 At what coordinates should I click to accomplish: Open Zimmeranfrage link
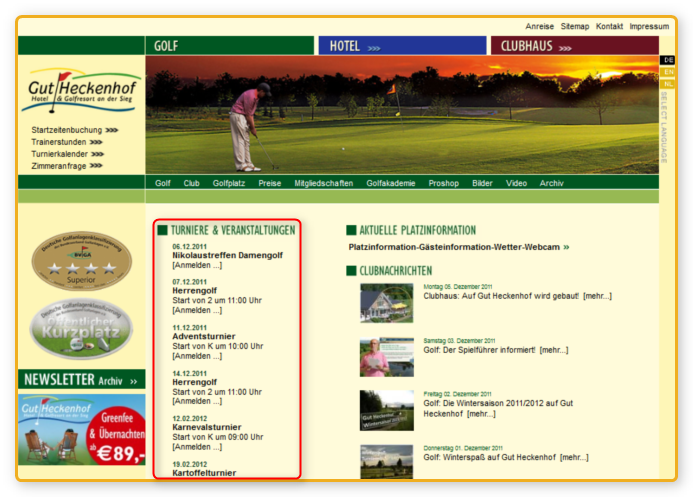[66, 166]
